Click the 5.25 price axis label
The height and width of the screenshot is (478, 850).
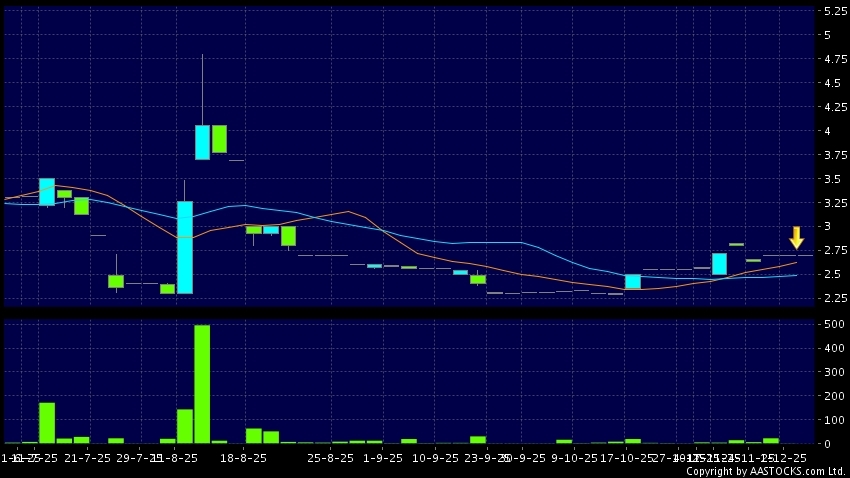(x=832, y=11)
